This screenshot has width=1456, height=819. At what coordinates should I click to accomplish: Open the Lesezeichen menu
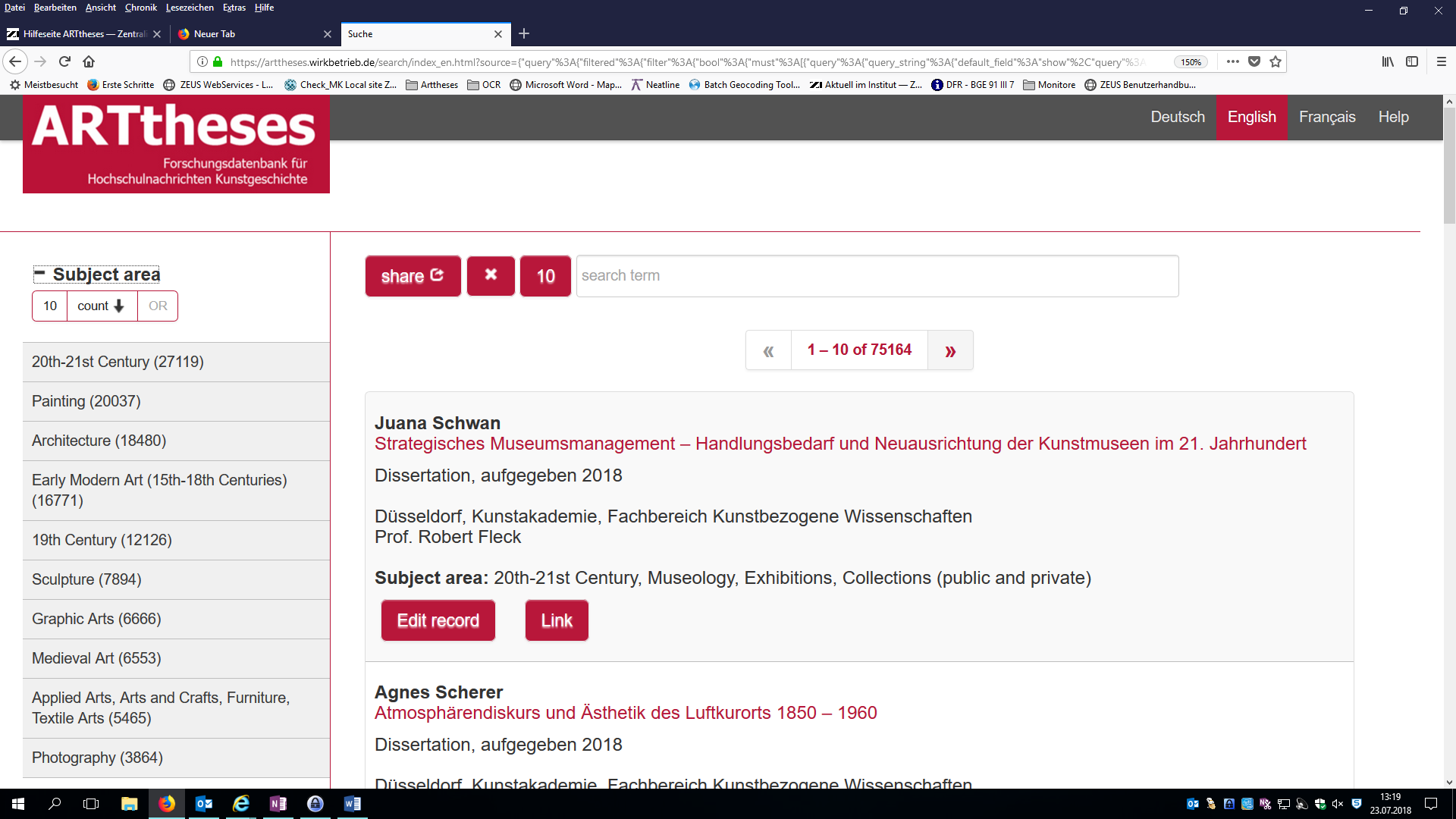point(190,8)
